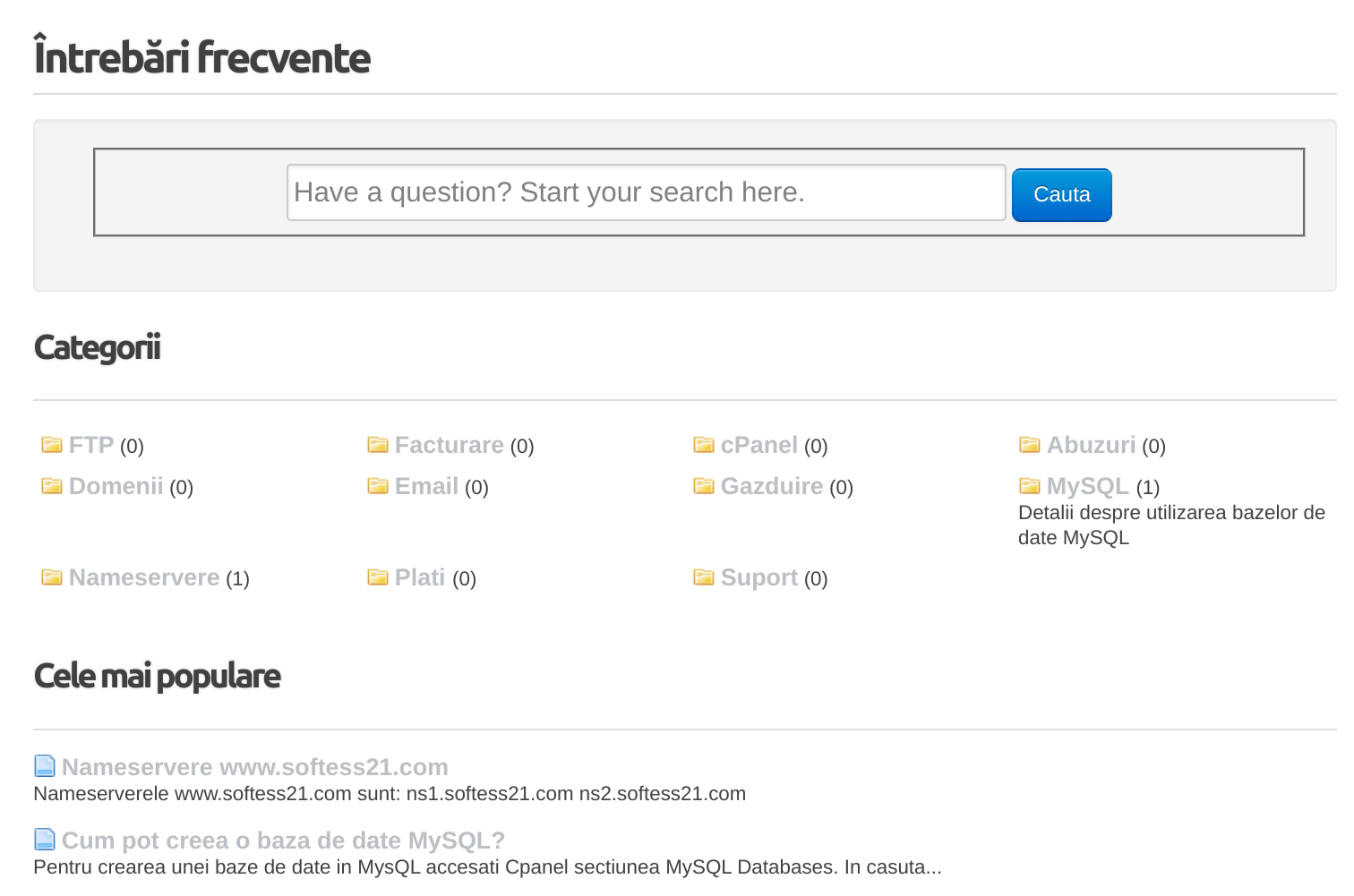The image size is (1354, 896).
Task: Click the folder icon next to MySQL
Action: (1030, 486)
